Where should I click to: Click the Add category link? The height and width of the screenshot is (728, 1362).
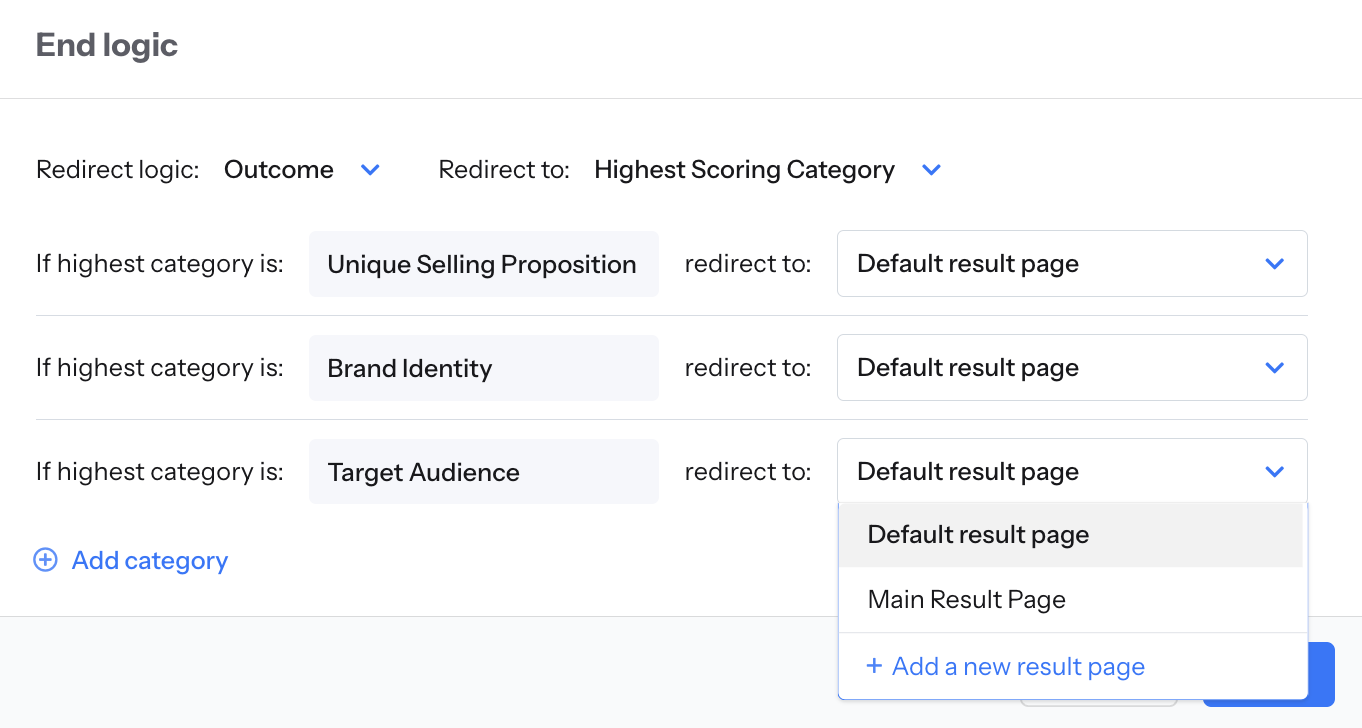click(150, 561)
